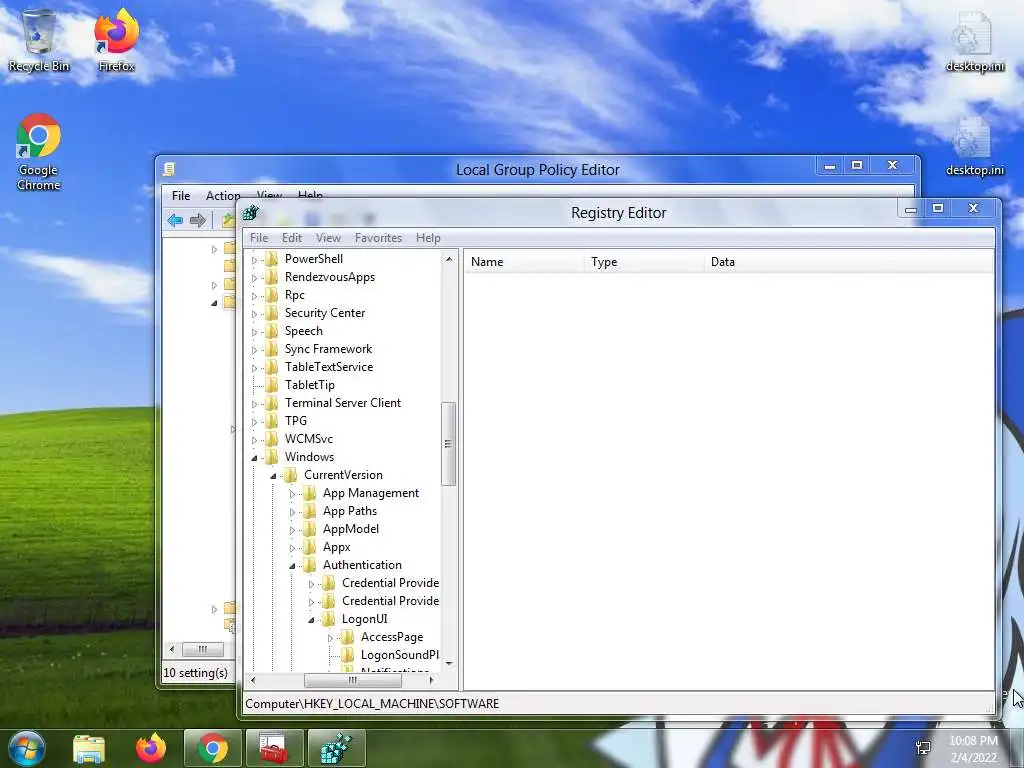Collapse the Authentication key
Viewport: 1024px width, 768px height.
pos(292,566)
